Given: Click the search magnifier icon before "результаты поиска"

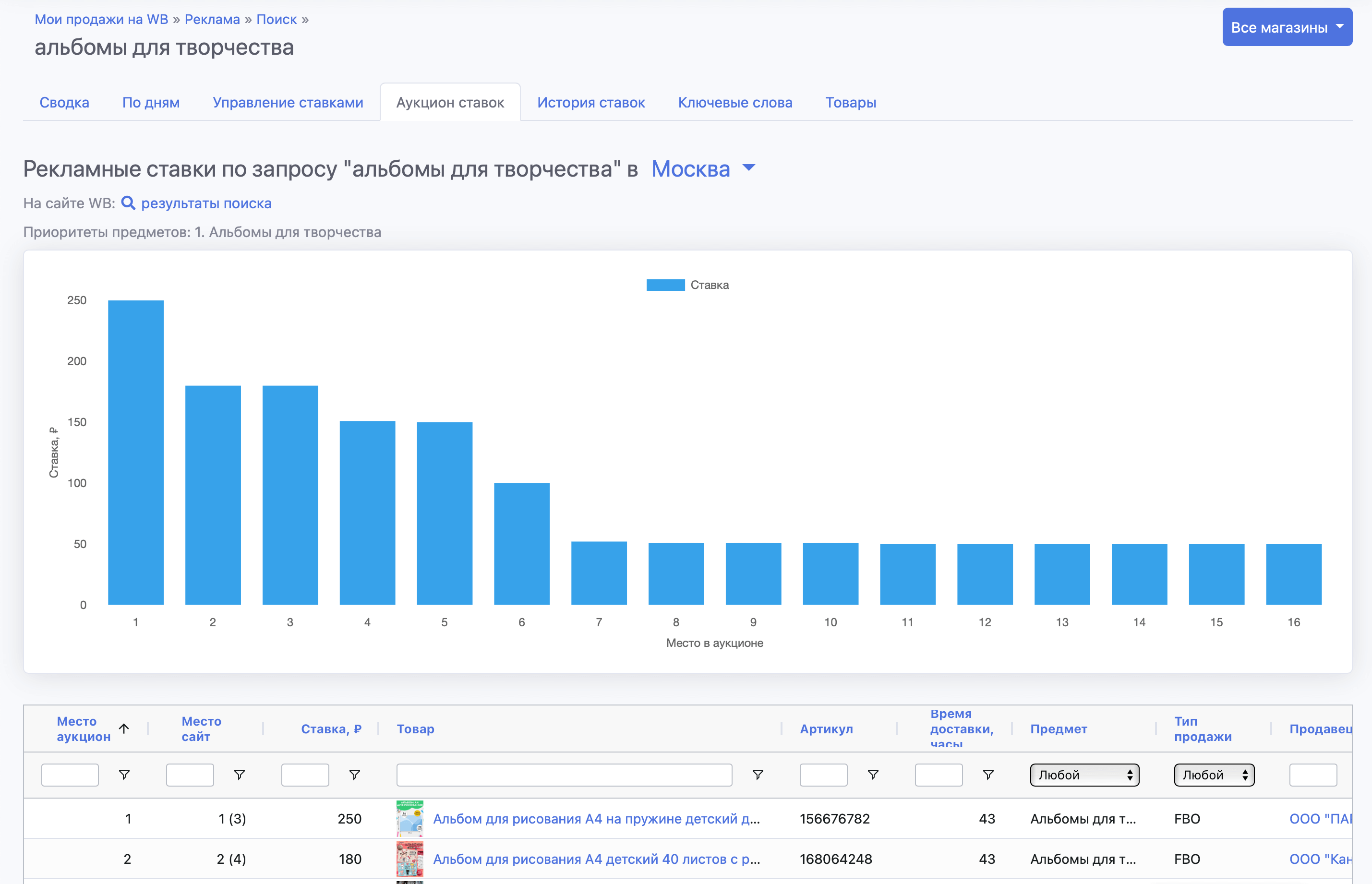Looking at the screenshot, I should tap(129, 203).
